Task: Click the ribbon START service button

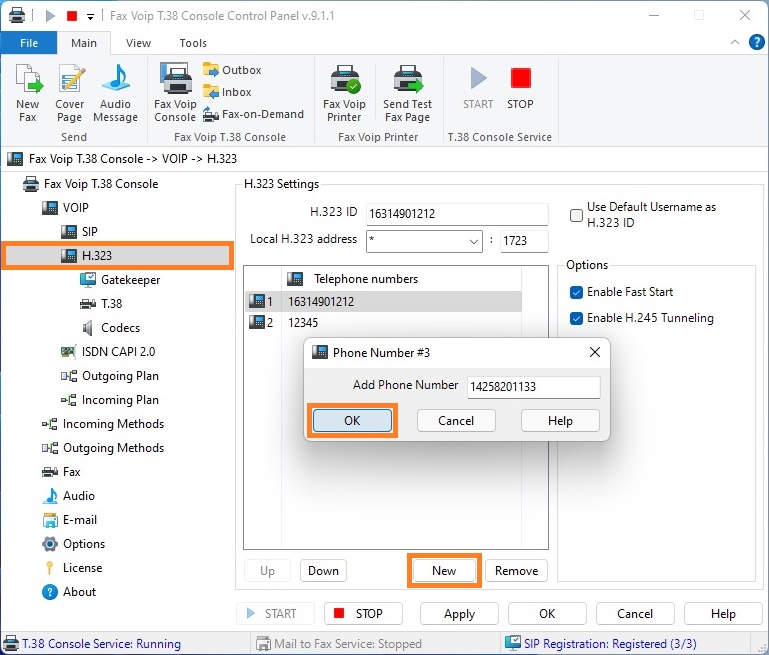Action: (x=478, y=89)
